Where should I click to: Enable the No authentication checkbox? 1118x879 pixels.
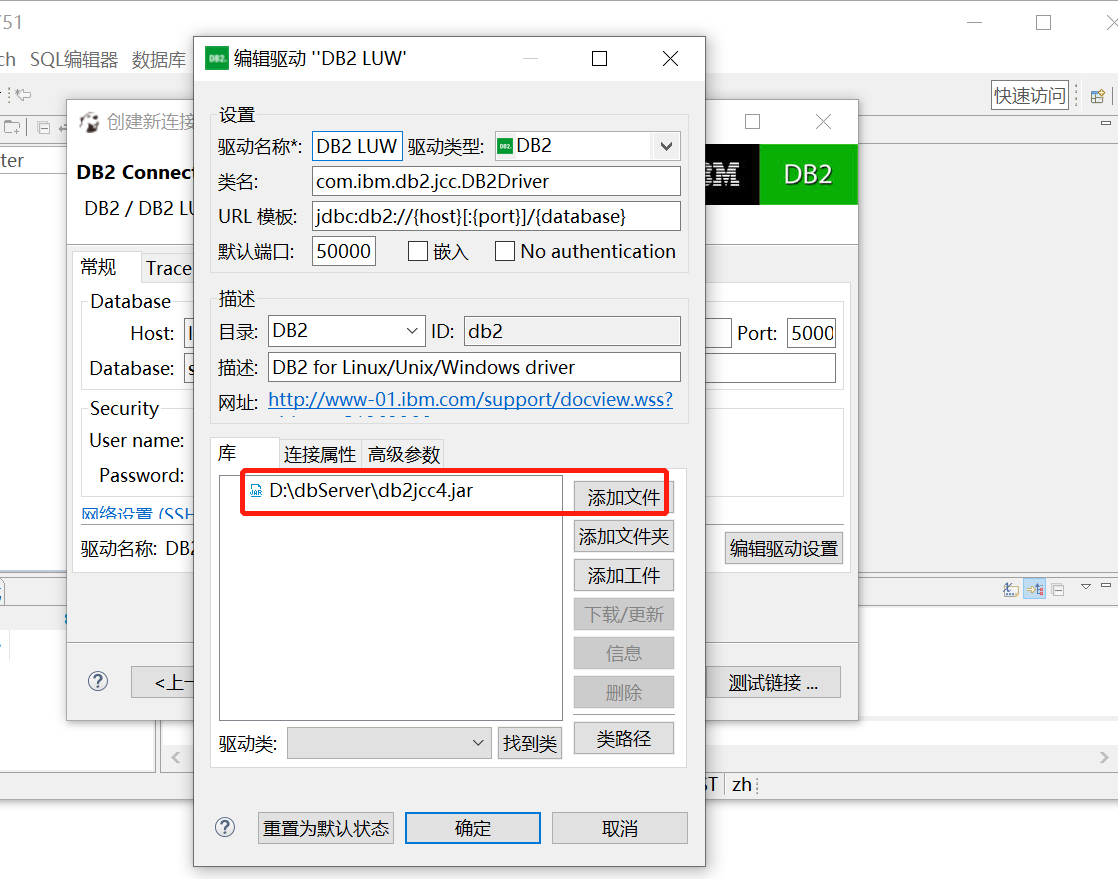(505, 251)
